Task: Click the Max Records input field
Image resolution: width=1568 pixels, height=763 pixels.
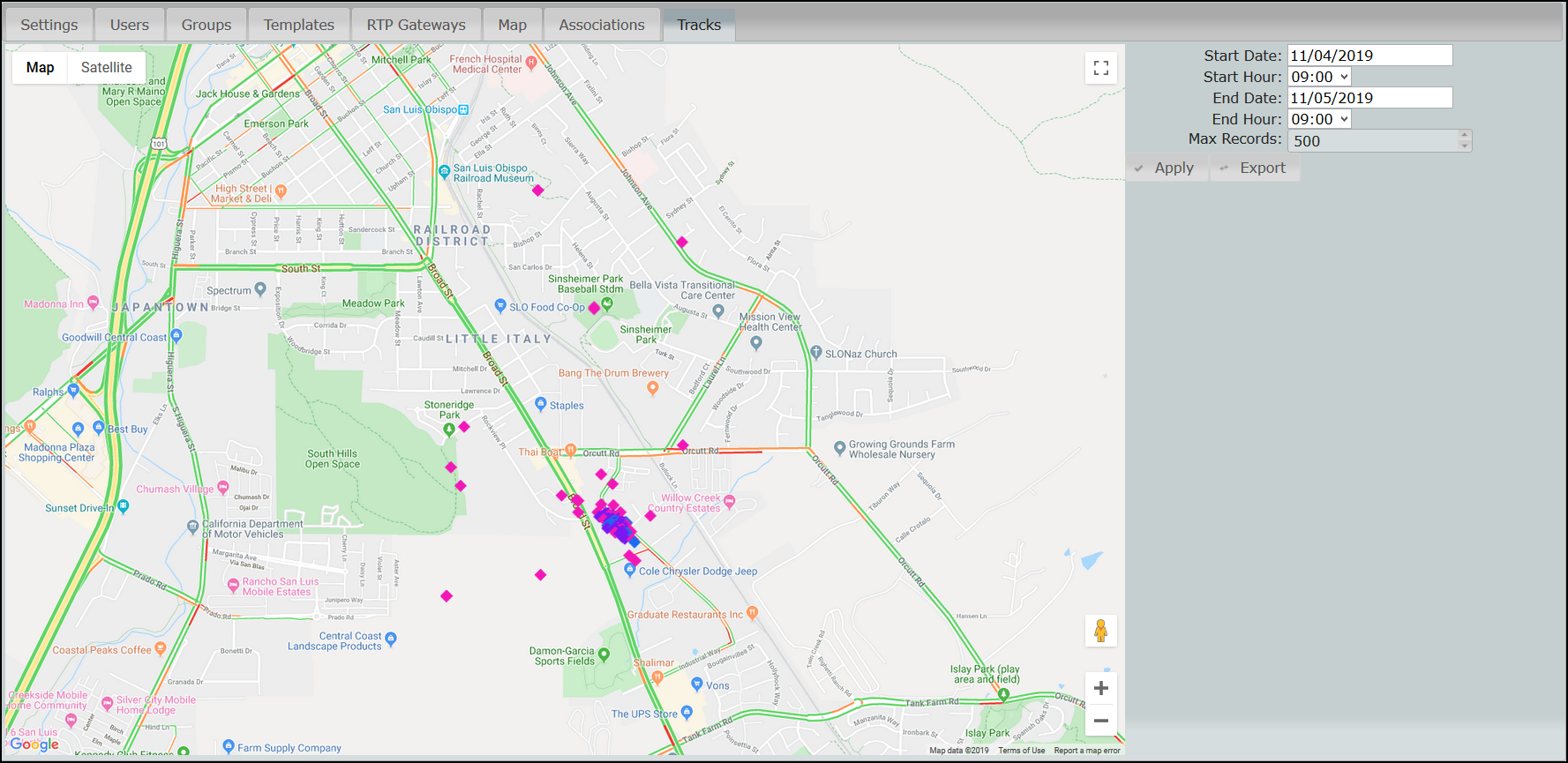Action: [1372, 141]
